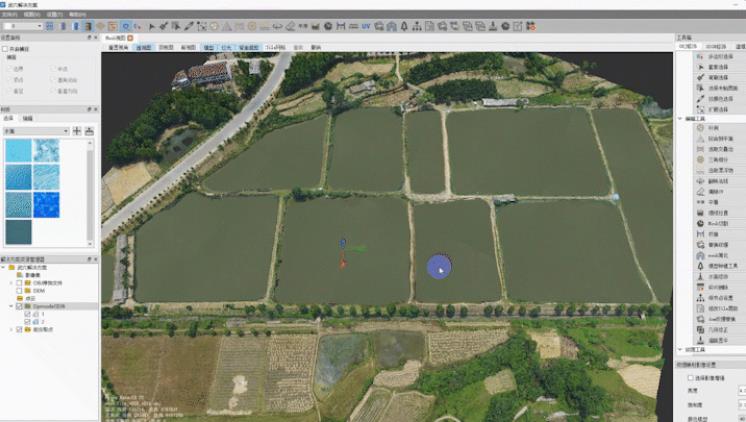The width and height of the screenshot is (746, 422).
Task: Select 笔刷选择 brush selection tool
Action: click(713, 77)
